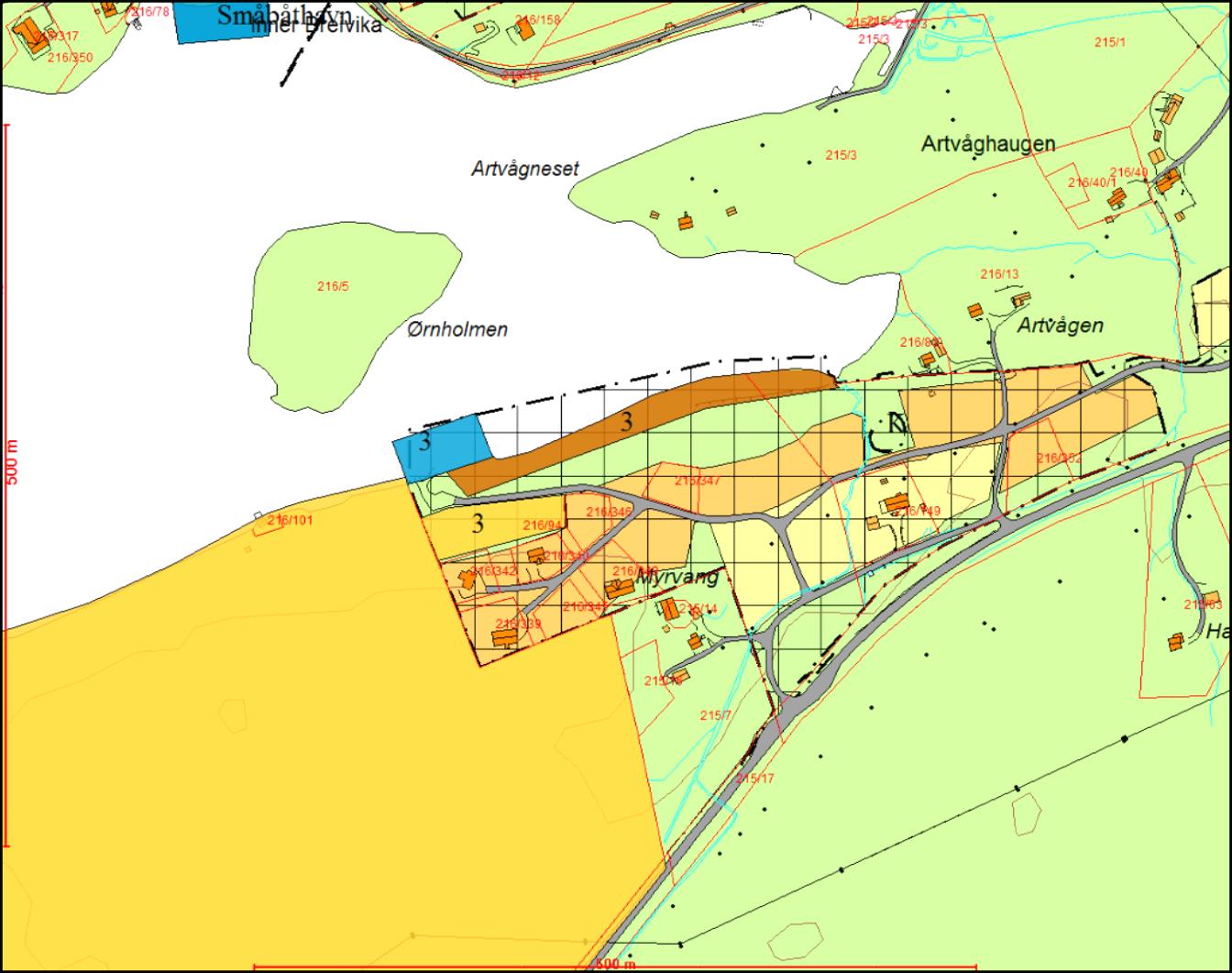Select the Småbåthavn label at the top

284,16
